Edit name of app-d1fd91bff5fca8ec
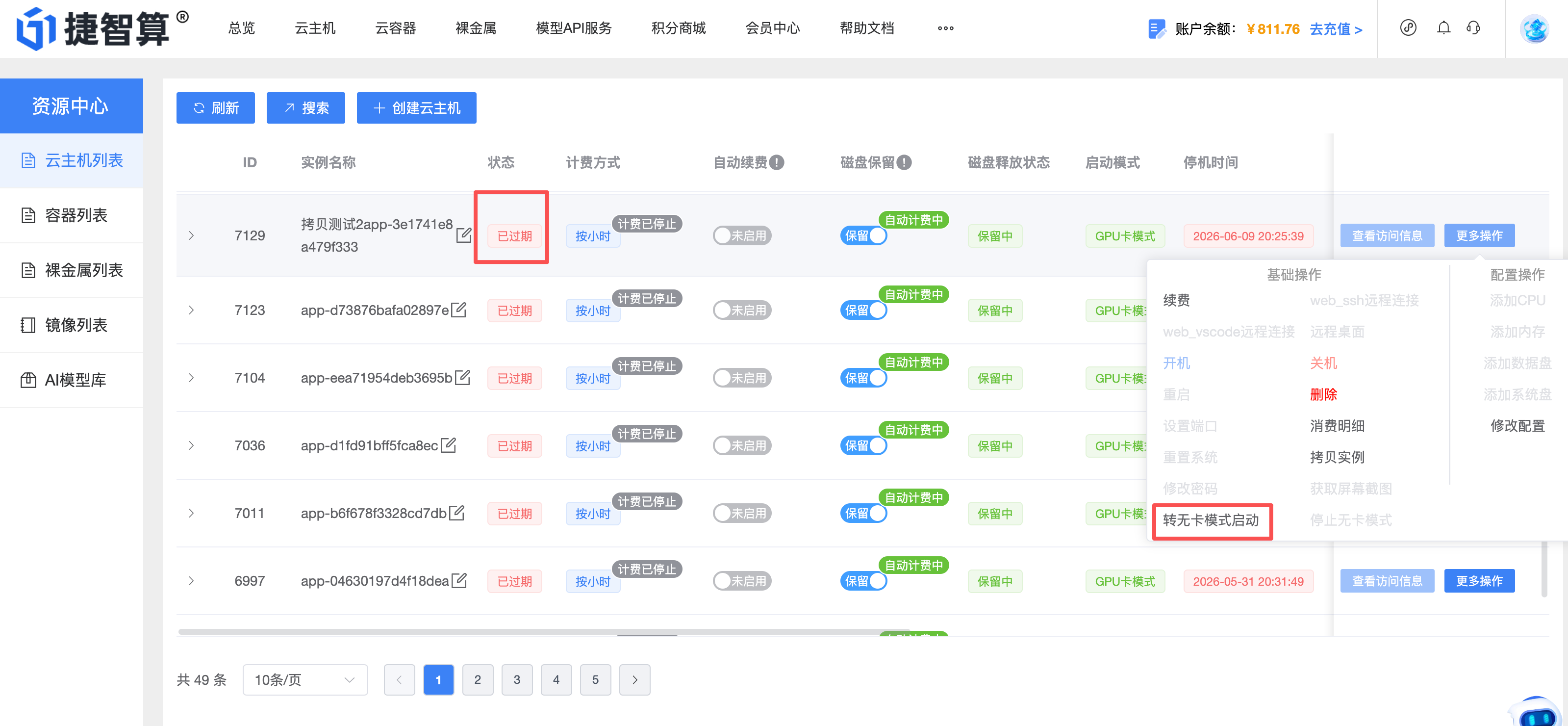 448,444
